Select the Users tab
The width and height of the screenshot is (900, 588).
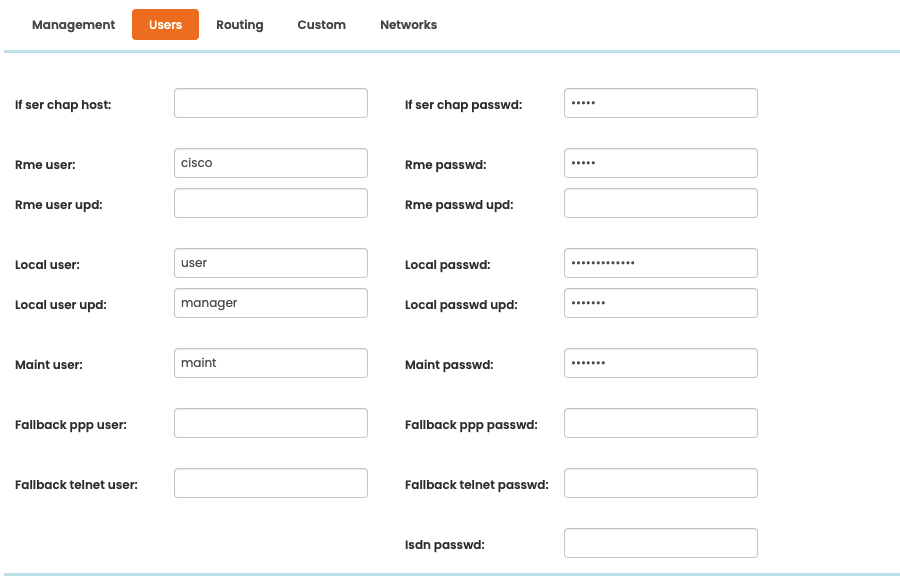[x=165, y=25]
